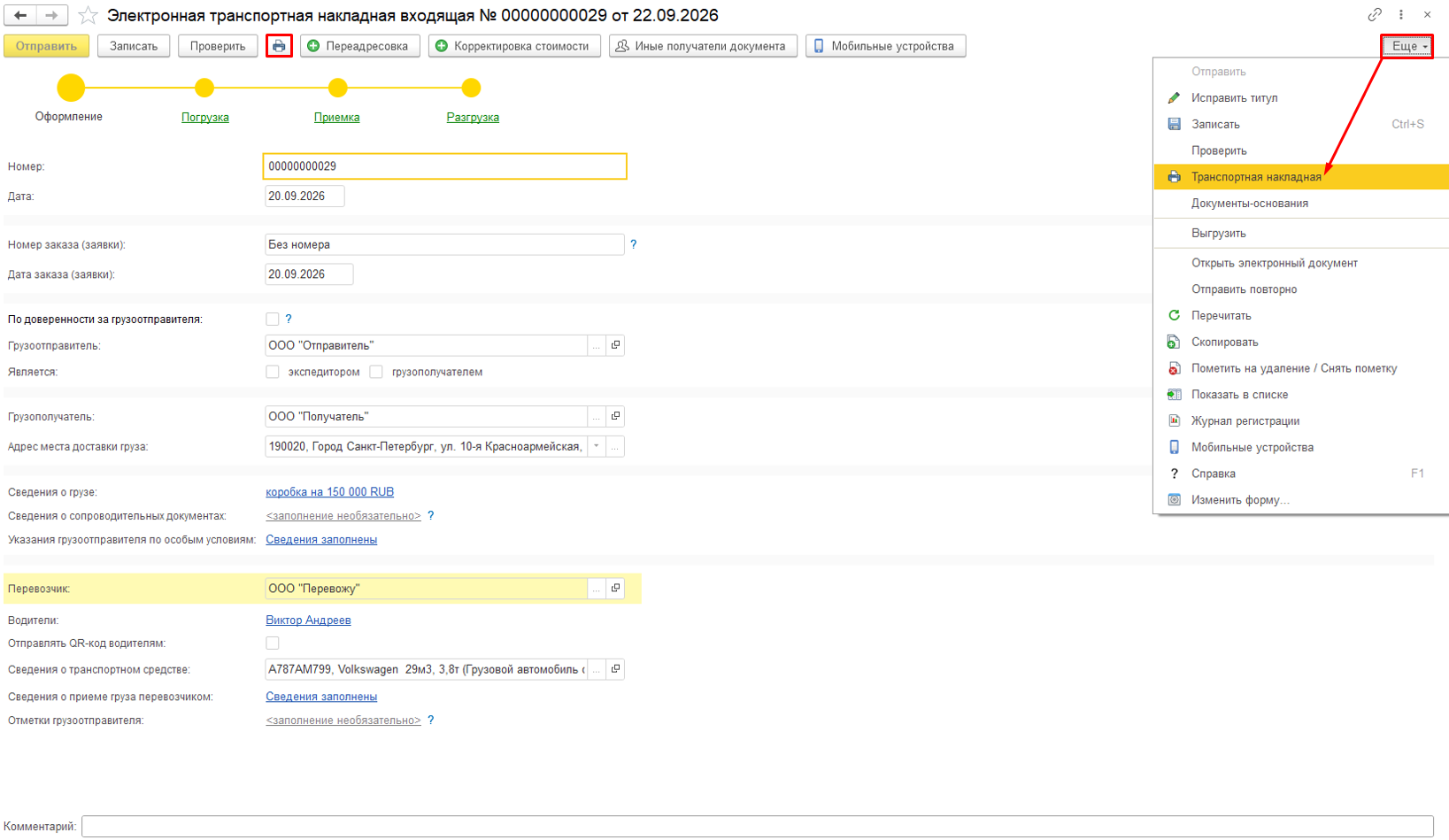Enable the грузополучателем checkbox

tap(376, 372)
